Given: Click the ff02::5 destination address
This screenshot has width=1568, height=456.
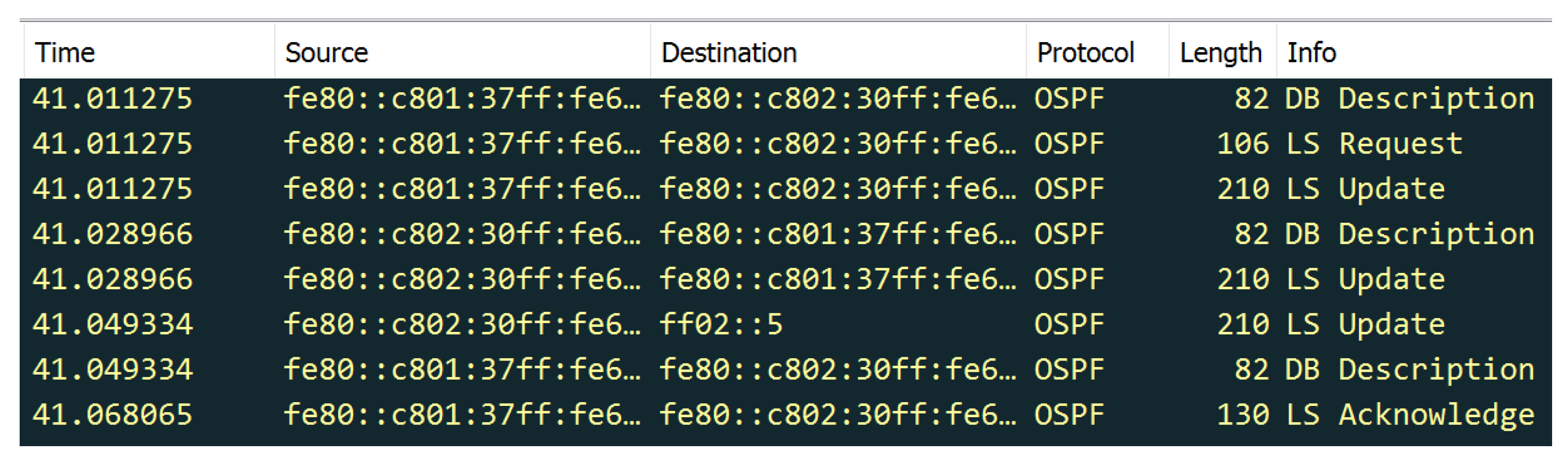Looking at the screenshot, I should pyautogui.click(x=721, y=324).
